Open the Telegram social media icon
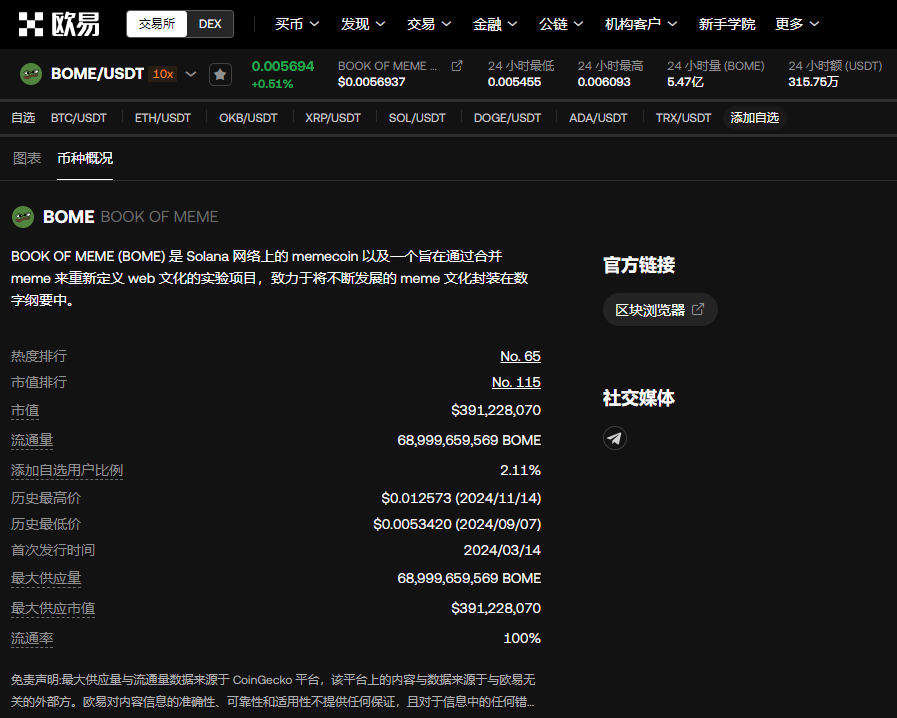Image resolution: width=897 pixels, height=718 pixels. (x=615, y=438)
